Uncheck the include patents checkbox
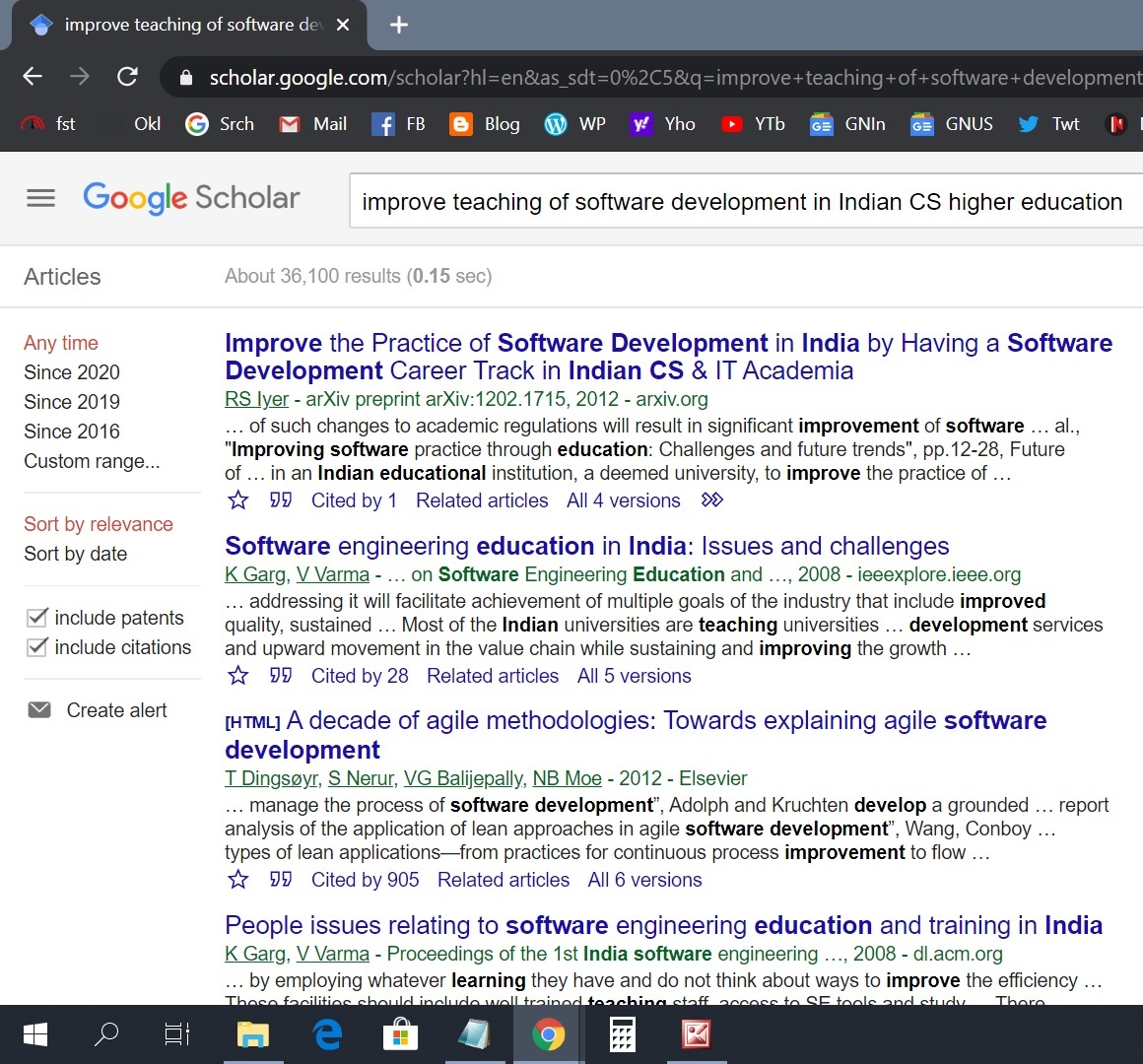The width and height of the screenshot is (1143, 1064). (x=37, y=618)
